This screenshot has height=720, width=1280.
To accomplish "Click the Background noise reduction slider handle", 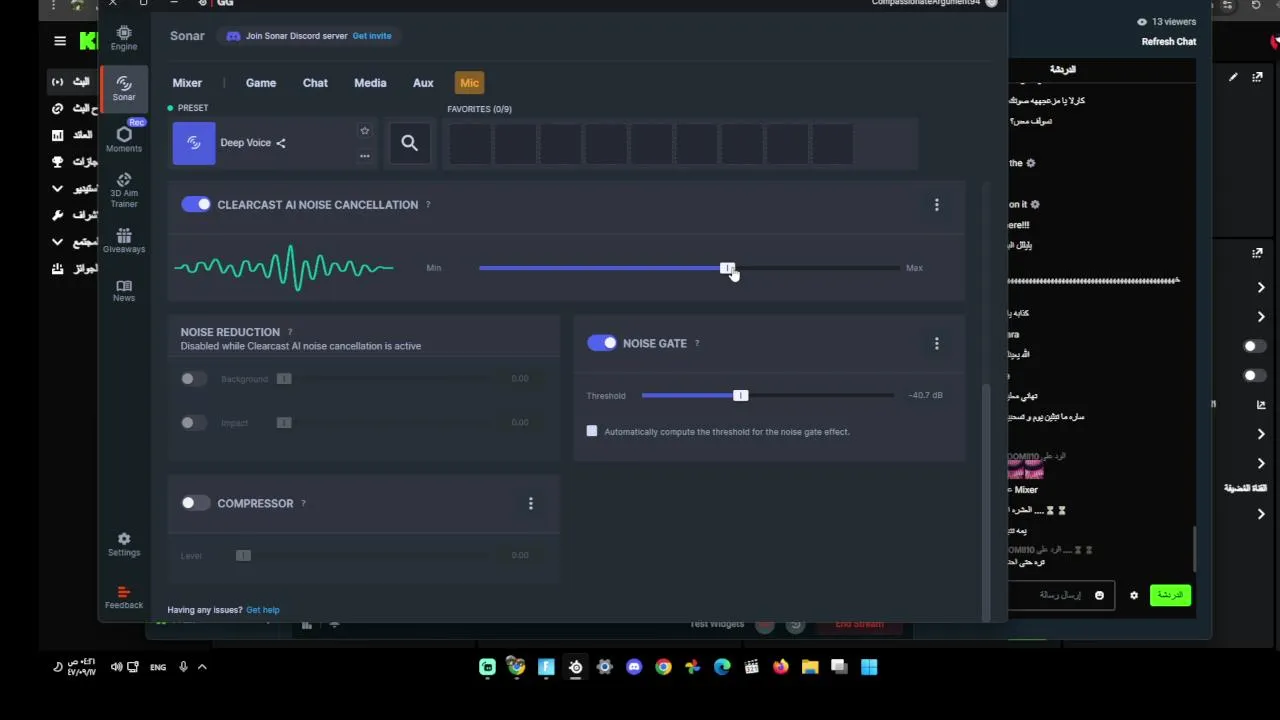I will [284, 378].
